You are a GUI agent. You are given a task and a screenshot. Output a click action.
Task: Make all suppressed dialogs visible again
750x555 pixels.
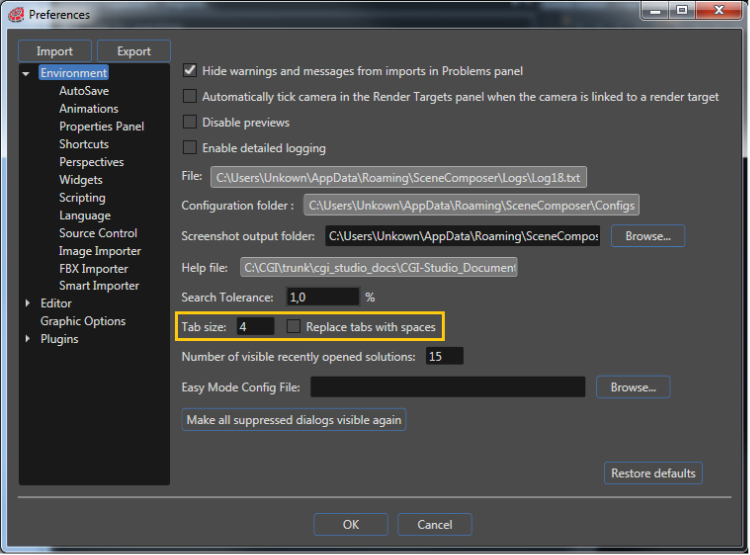coord(294,420)
